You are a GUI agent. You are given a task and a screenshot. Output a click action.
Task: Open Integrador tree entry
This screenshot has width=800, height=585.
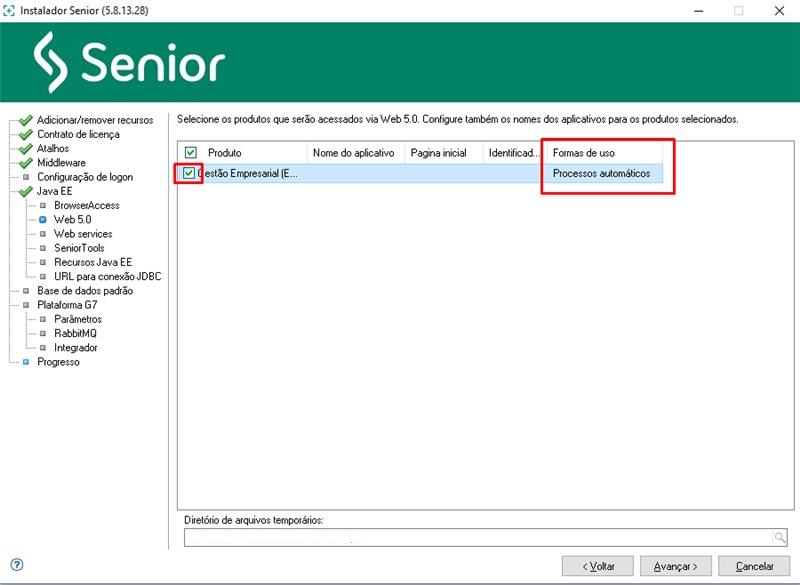[x=76, y=348]
